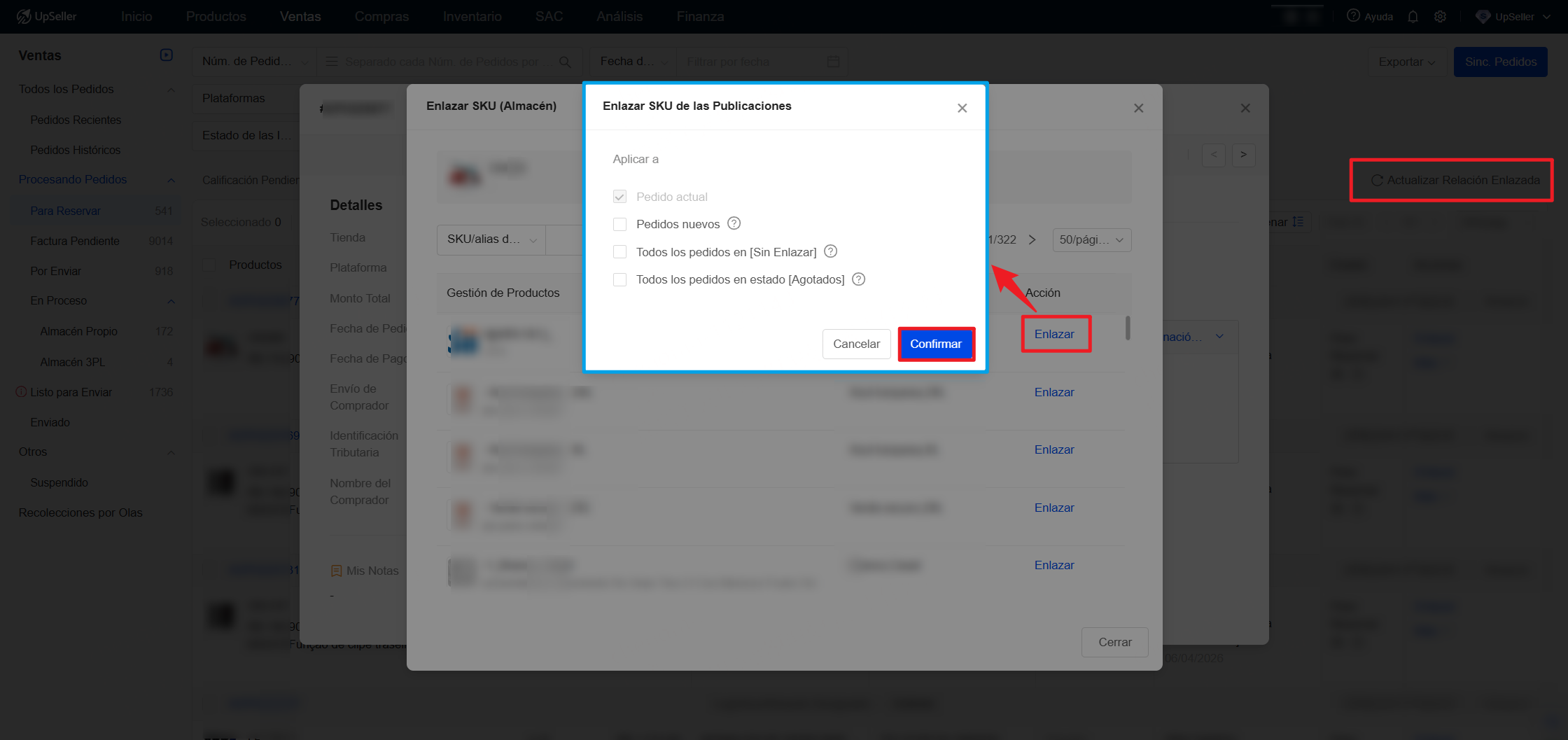Click help icon beside Sin Enlazar option
The width and height of the screenshot is (1568, 740).
(831, 252)
